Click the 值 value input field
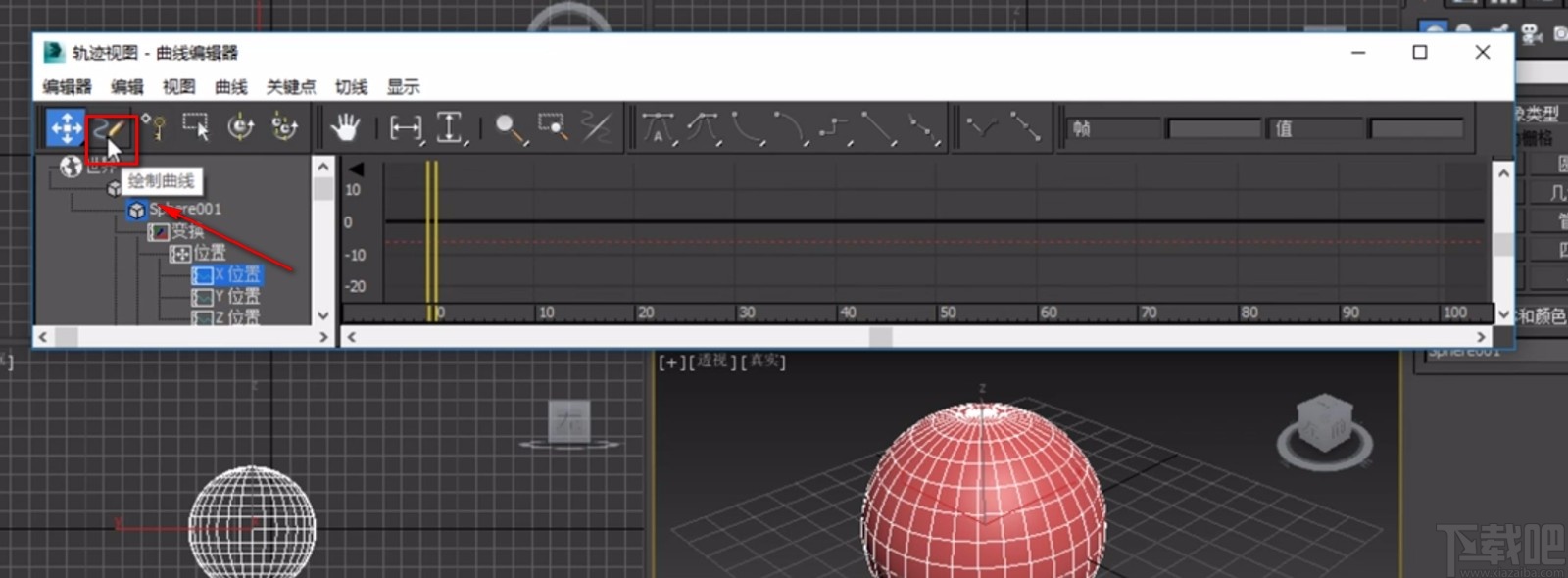Screen dimensions: 1568x578 pos(1416,128)
